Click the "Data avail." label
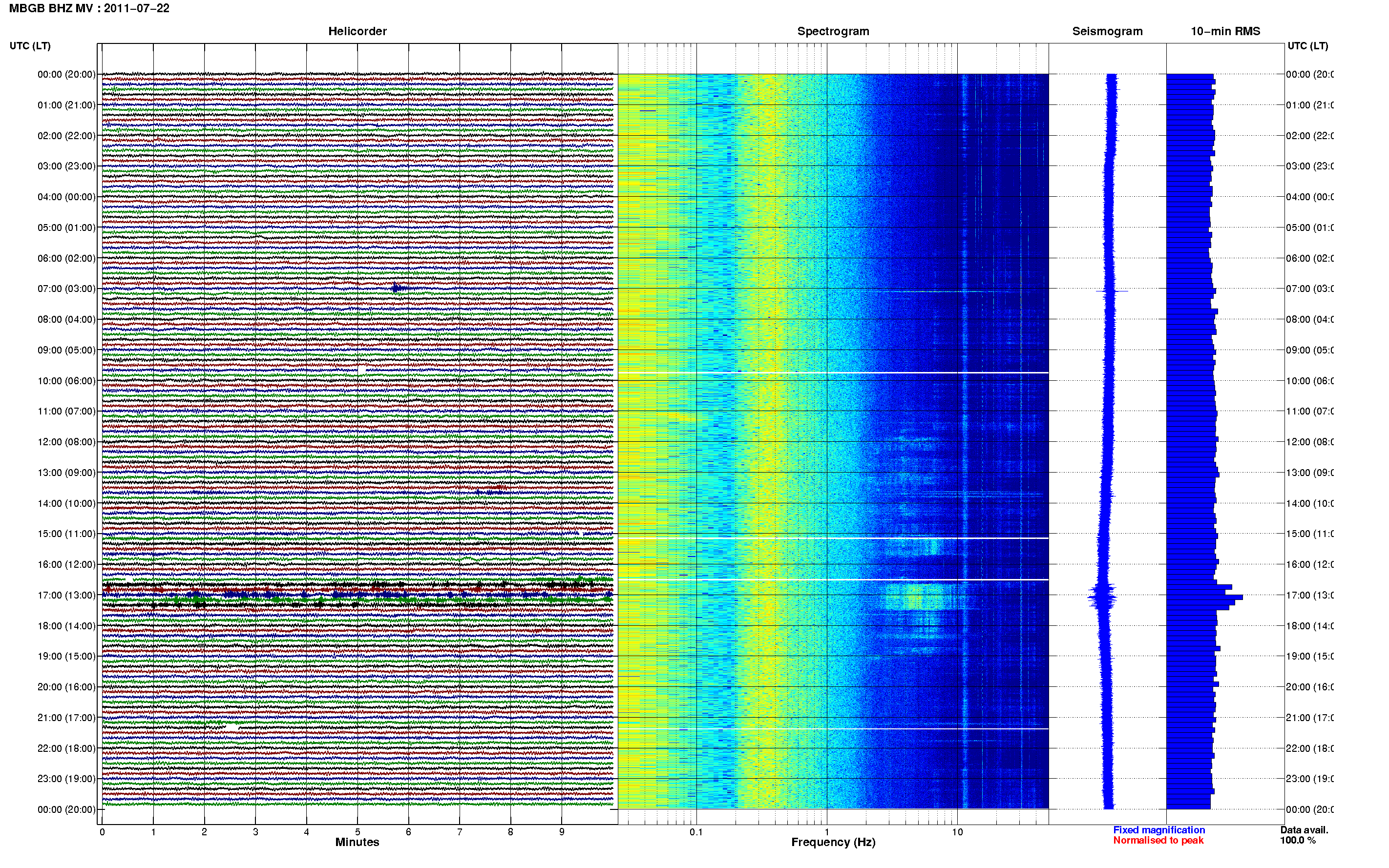The image size is (1389, 868). point(1304,830)
